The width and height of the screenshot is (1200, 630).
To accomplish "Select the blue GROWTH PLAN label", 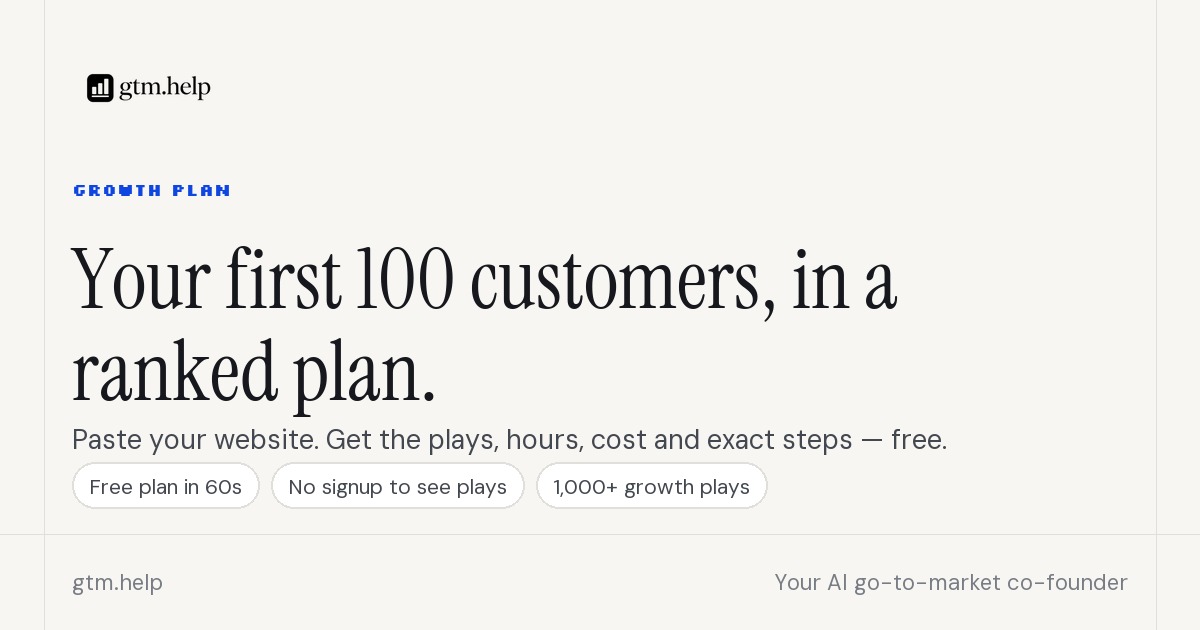I will tap(152, 190).
